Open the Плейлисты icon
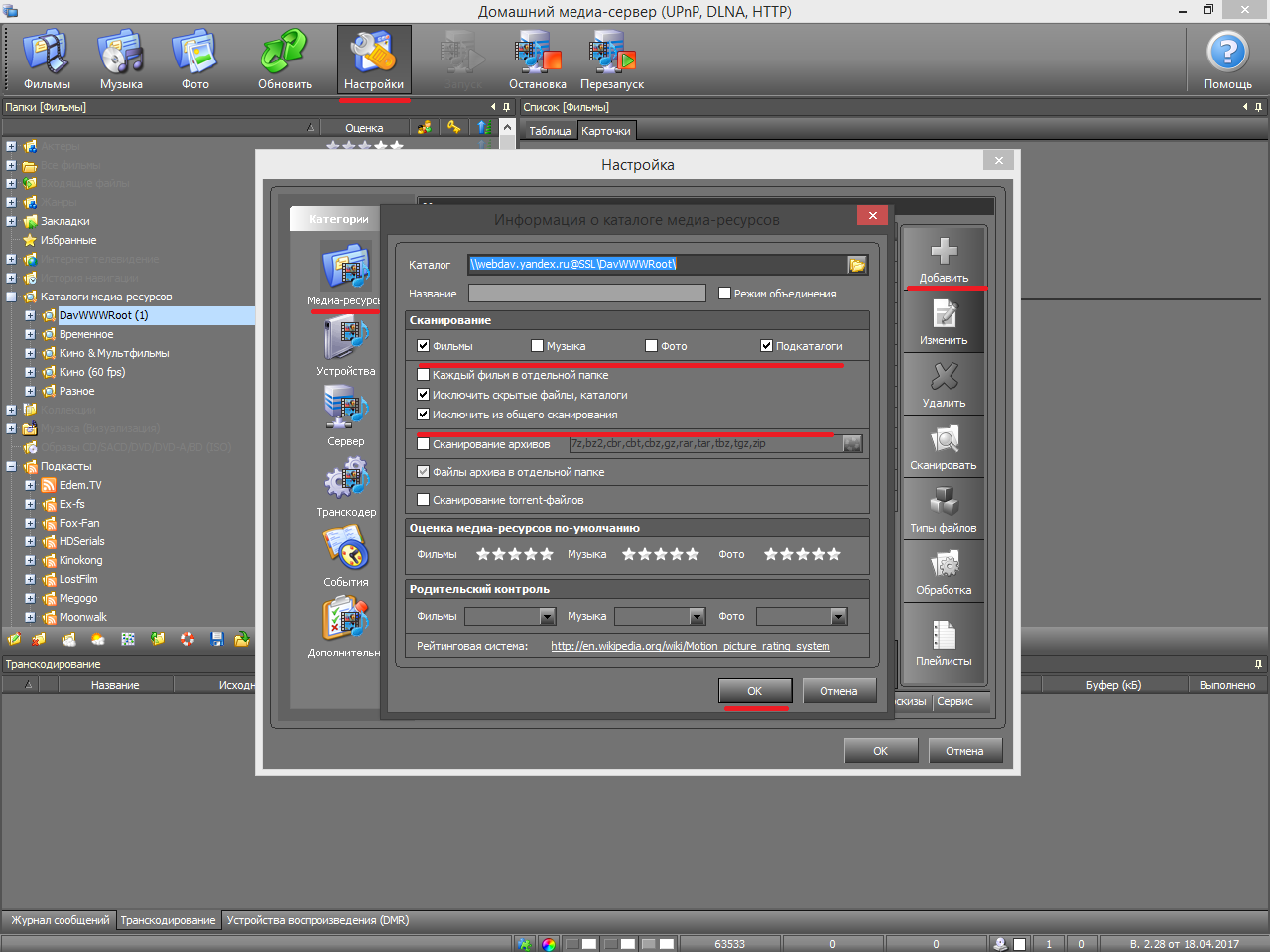This screenshot has height=952, width=1270. coord(944,637)
